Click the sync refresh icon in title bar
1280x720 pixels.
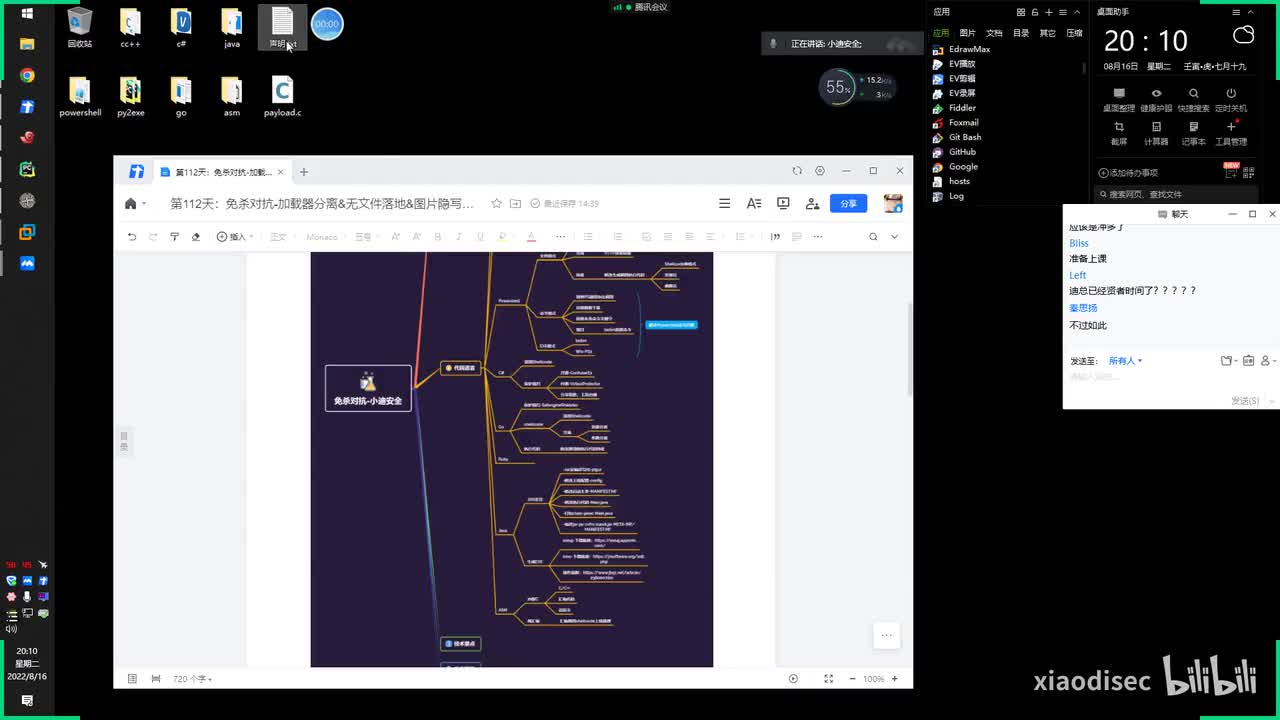797,171
